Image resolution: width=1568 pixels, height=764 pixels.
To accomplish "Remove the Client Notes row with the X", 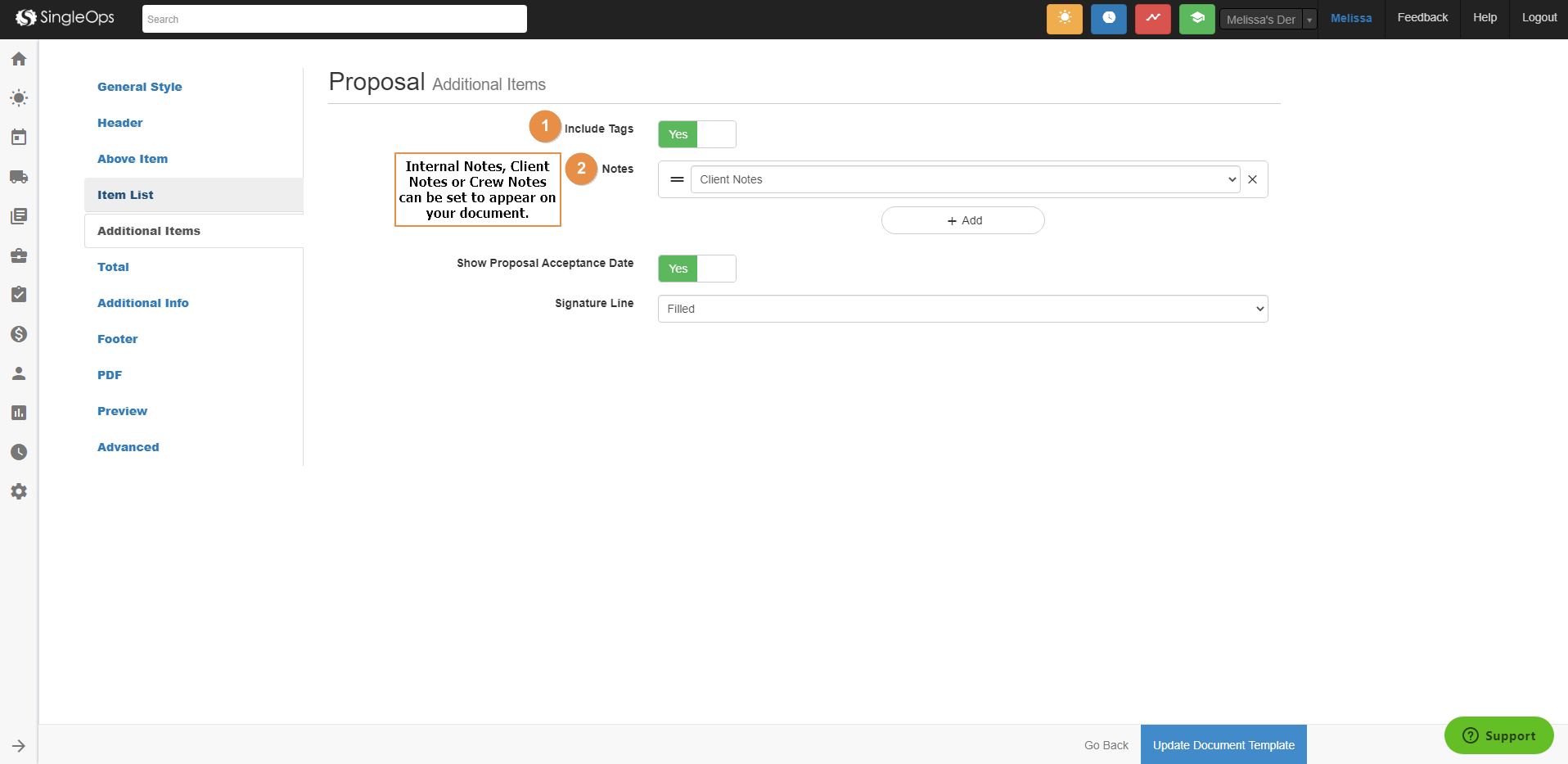I will [1252, 179].
